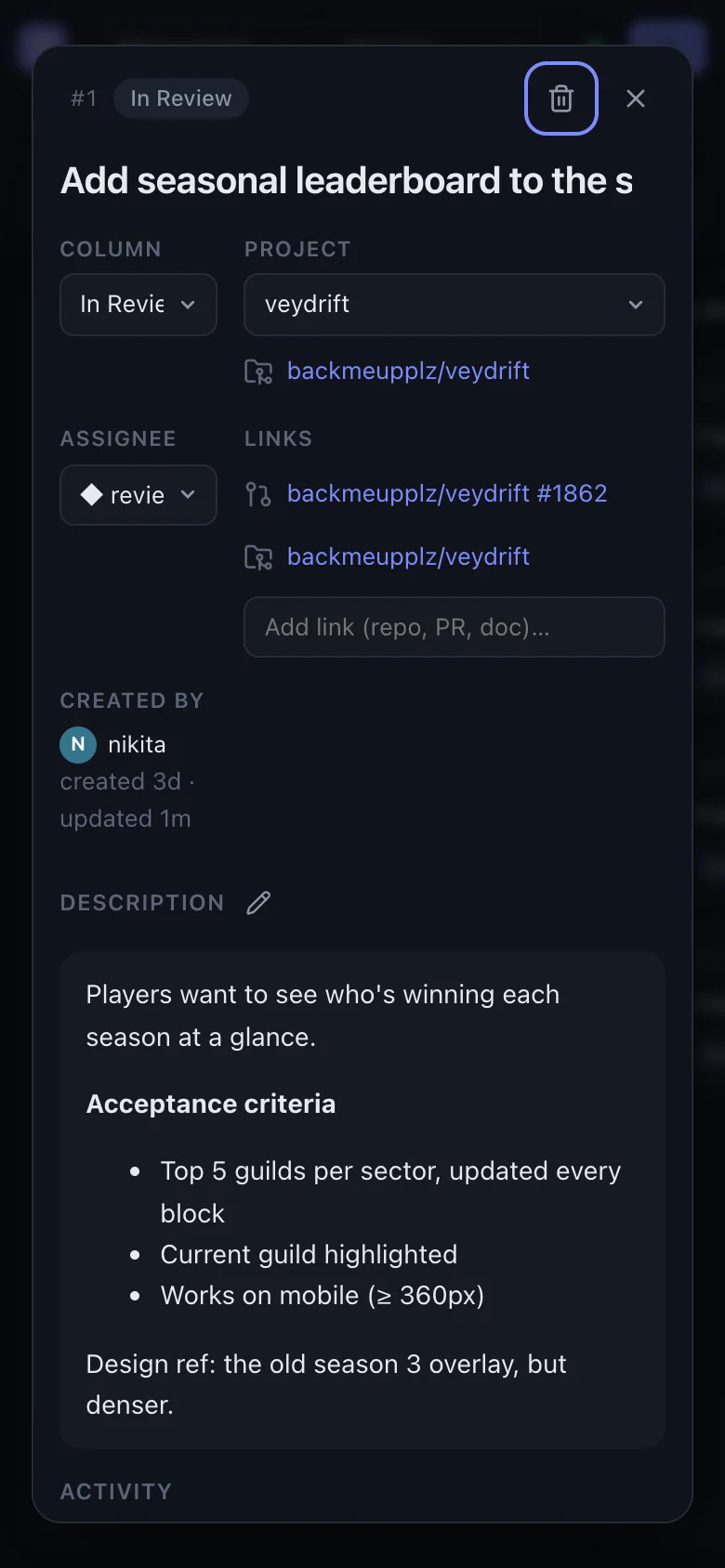The width and height of the screenshot is (725, 1568).
Task: Click the pull request icon beside #1862
Action: pos(257,494)
